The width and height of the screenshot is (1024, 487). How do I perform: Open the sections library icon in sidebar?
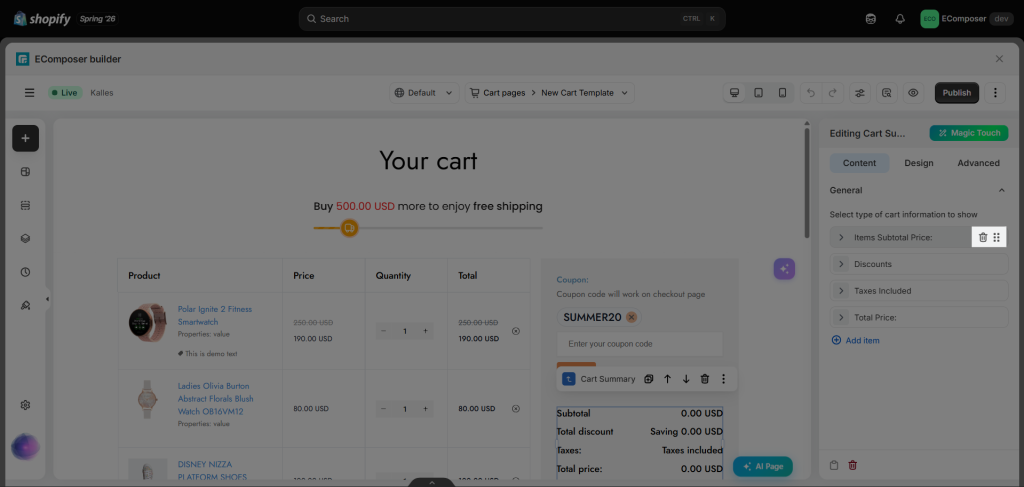pyautogui.click(x=25, y=172)
